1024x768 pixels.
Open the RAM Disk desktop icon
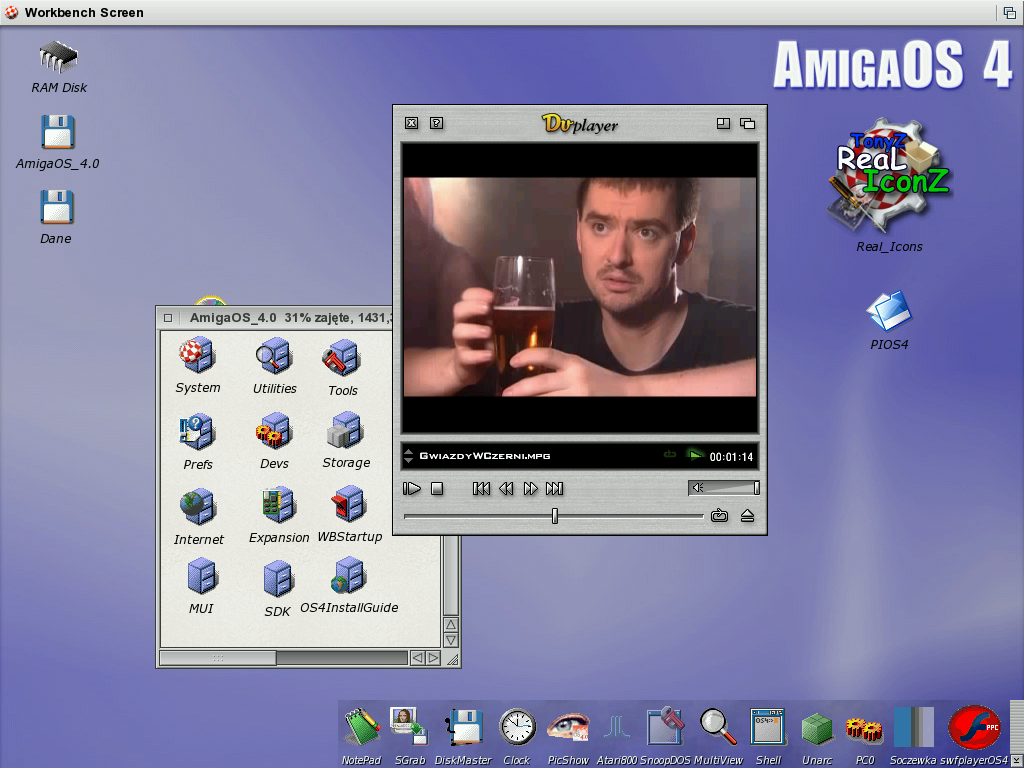59,57
